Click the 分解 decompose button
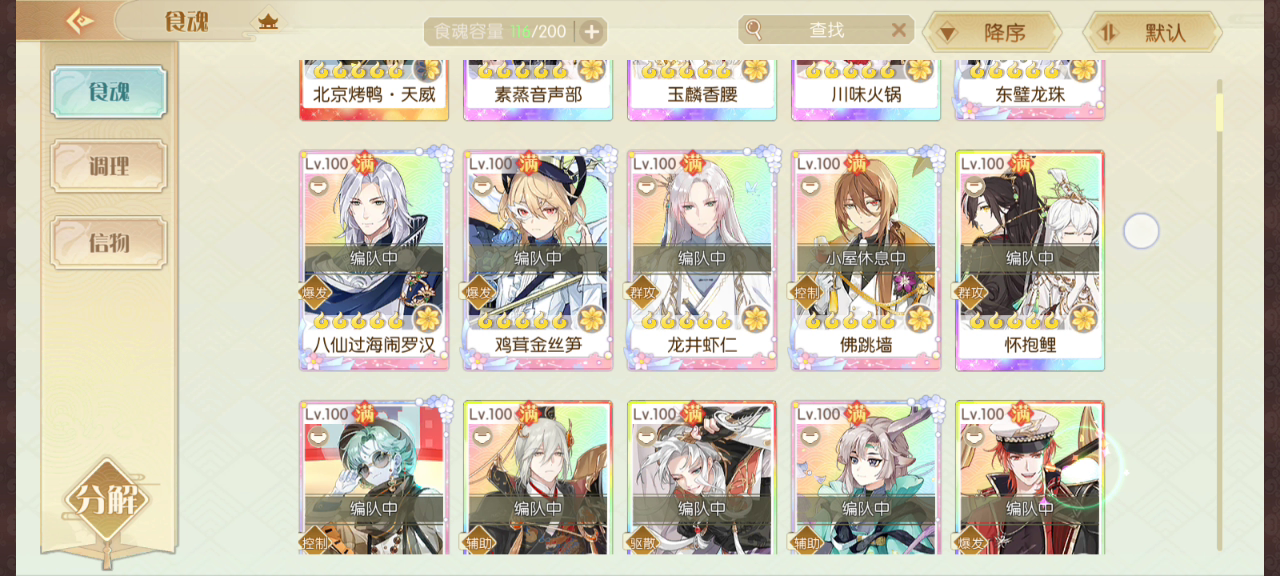 click(107, 500)
